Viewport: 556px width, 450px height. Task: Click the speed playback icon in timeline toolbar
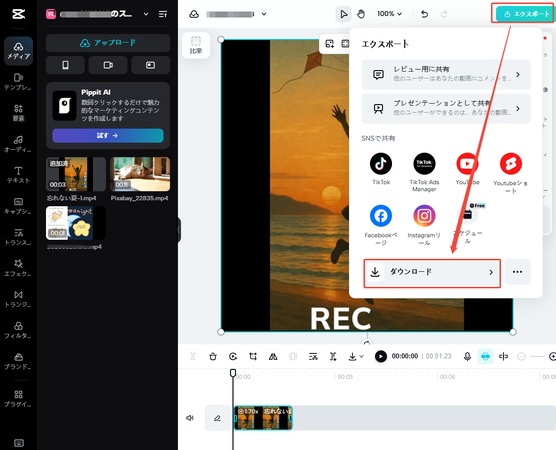coord(233,356)
